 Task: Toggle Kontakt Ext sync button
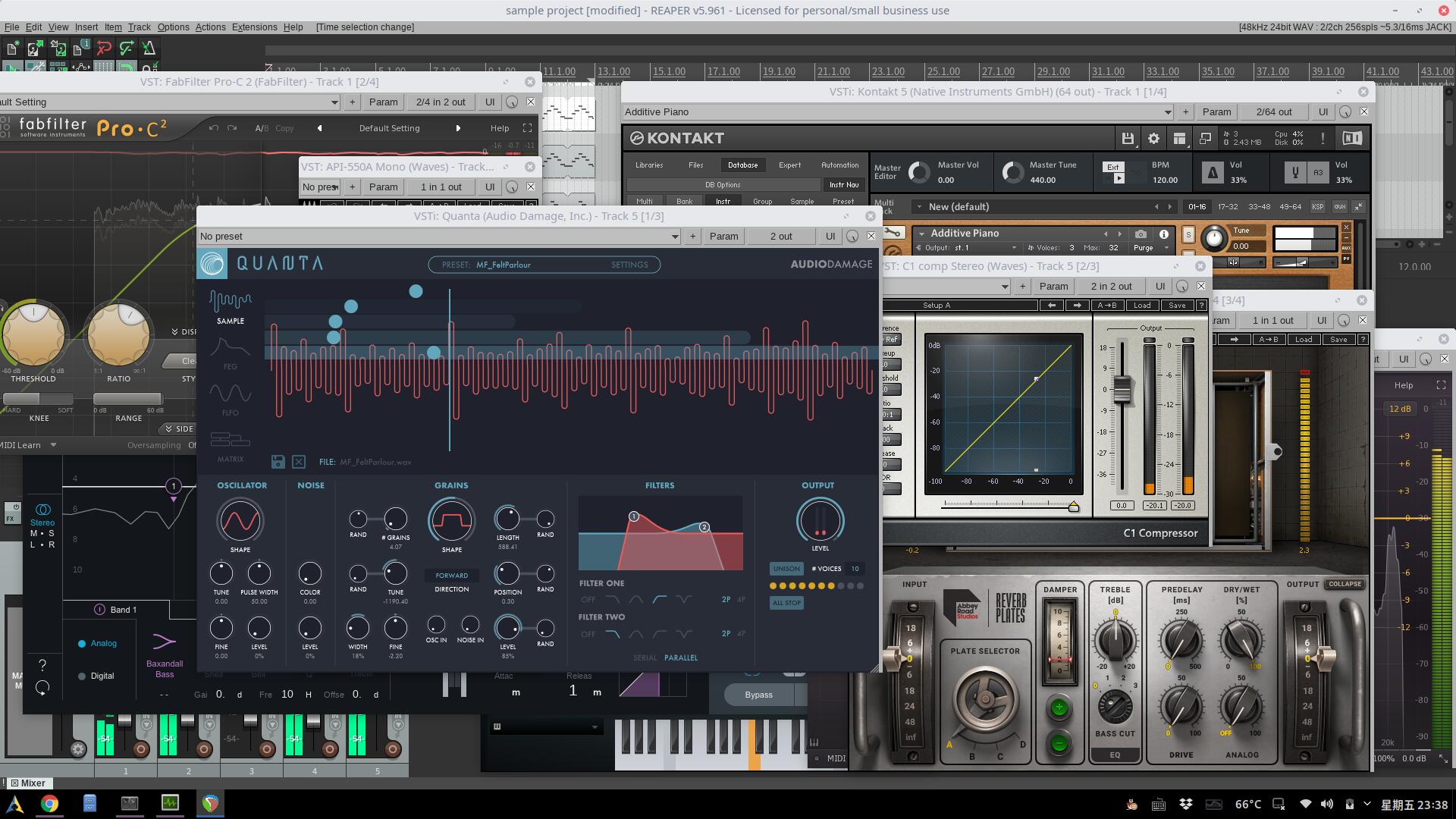point(1112,167)
